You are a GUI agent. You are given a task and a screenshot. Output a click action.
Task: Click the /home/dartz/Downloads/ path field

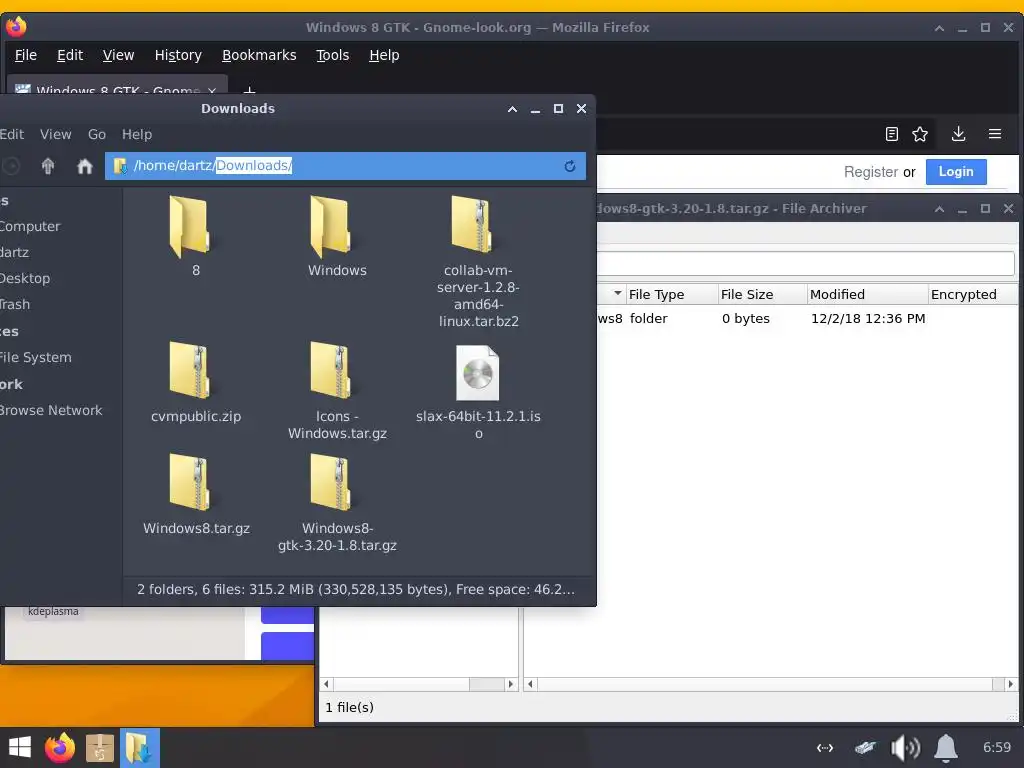345,166
